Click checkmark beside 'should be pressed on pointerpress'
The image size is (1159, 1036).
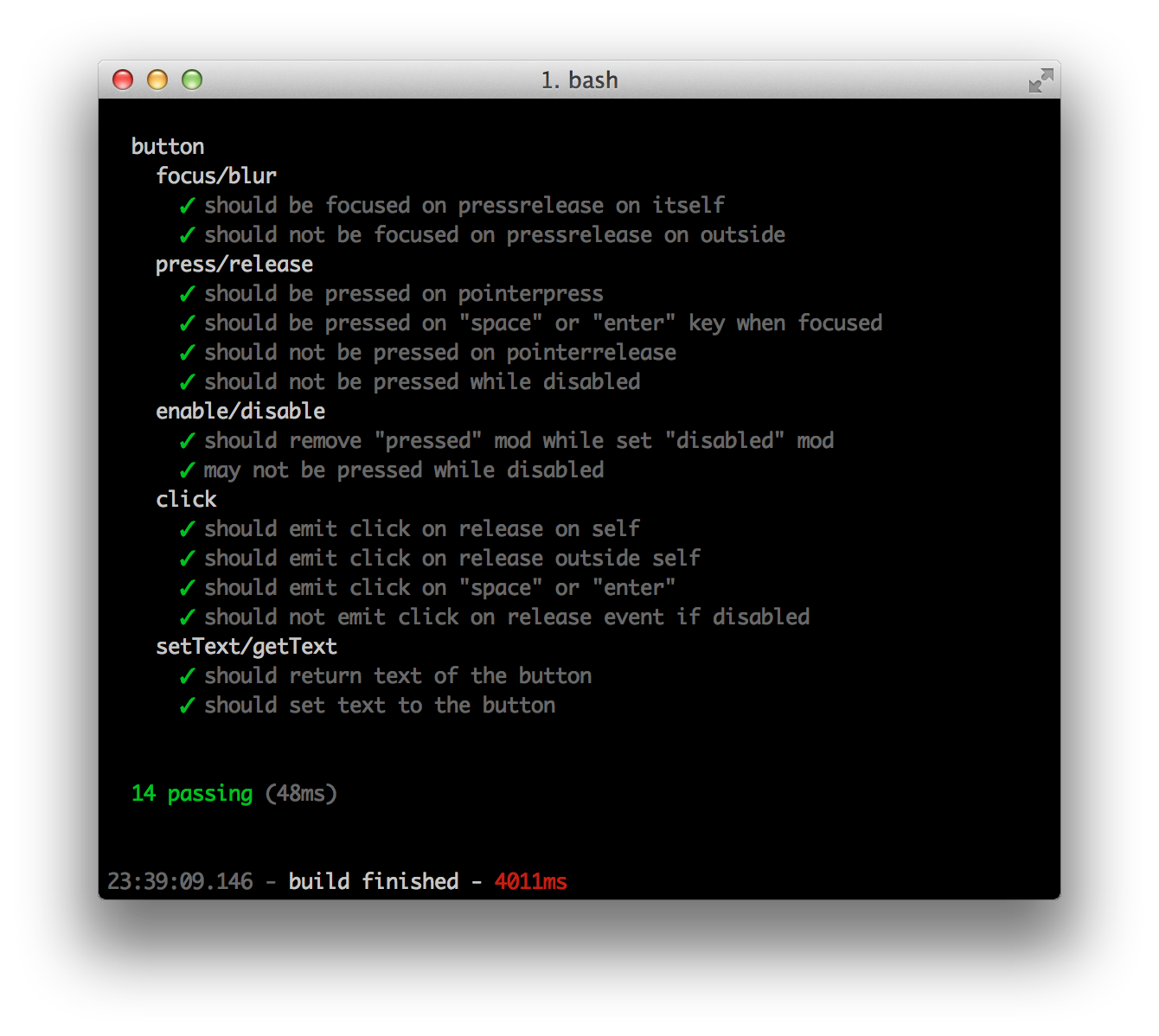187,294
